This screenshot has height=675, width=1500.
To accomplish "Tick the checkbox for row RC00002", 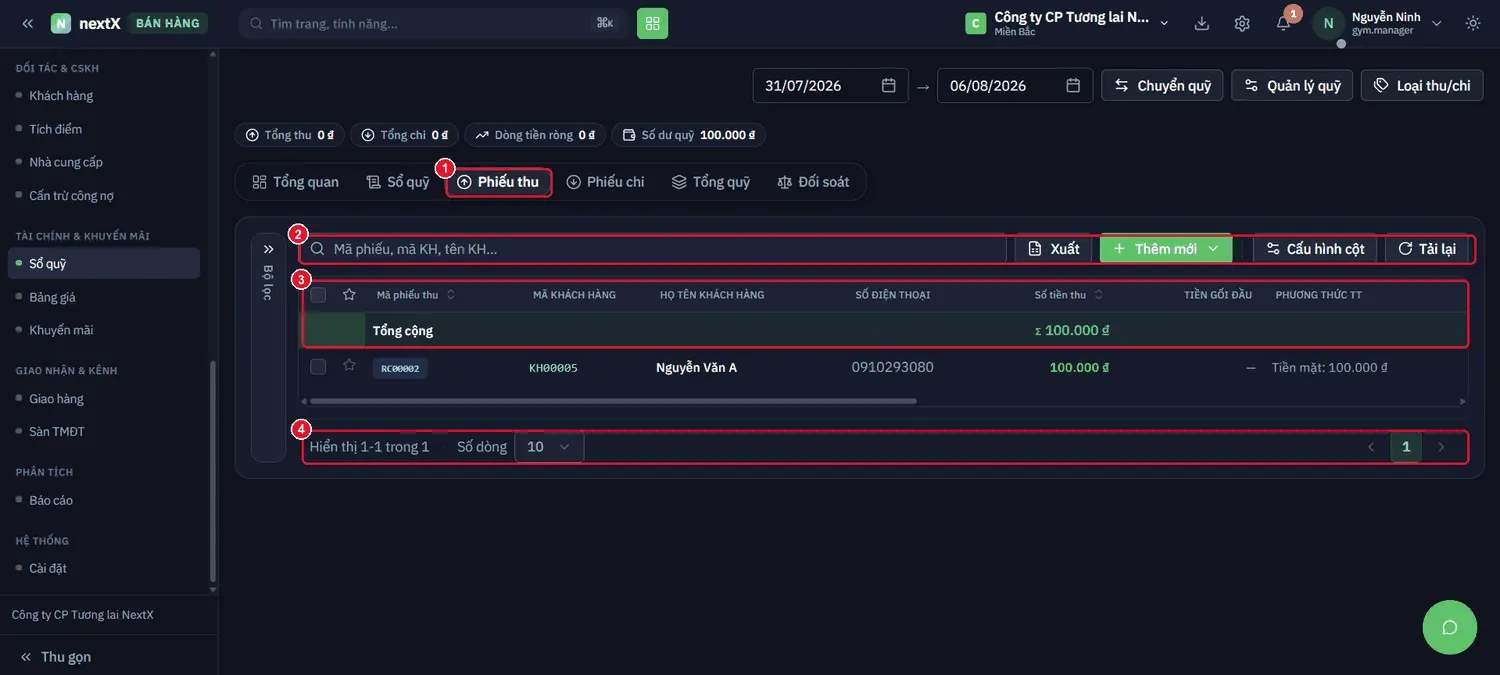I will (x=318, y=367).
